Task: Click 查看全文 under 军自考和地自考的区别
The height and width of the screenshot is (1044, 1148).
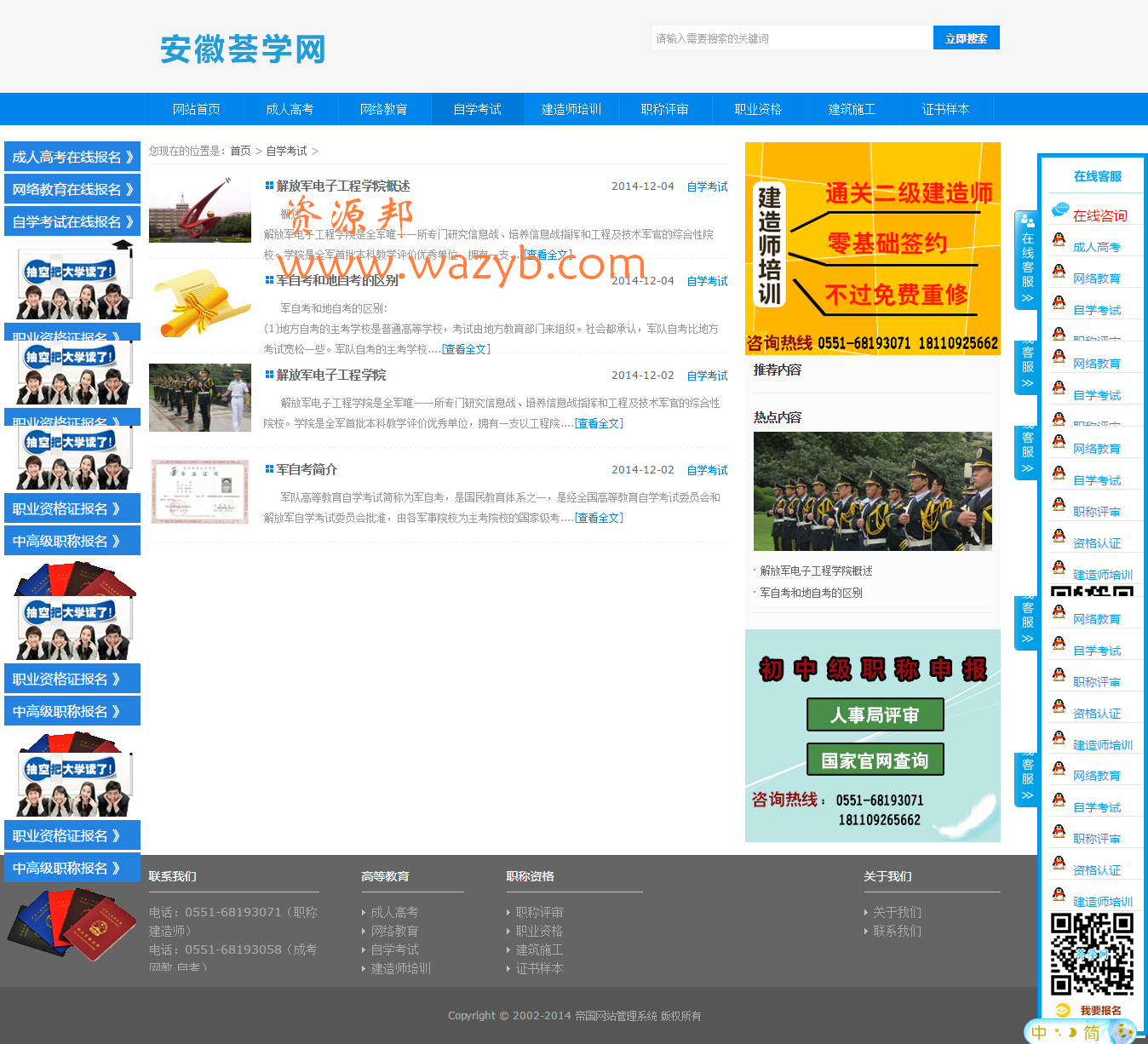Action: point(466,349)
